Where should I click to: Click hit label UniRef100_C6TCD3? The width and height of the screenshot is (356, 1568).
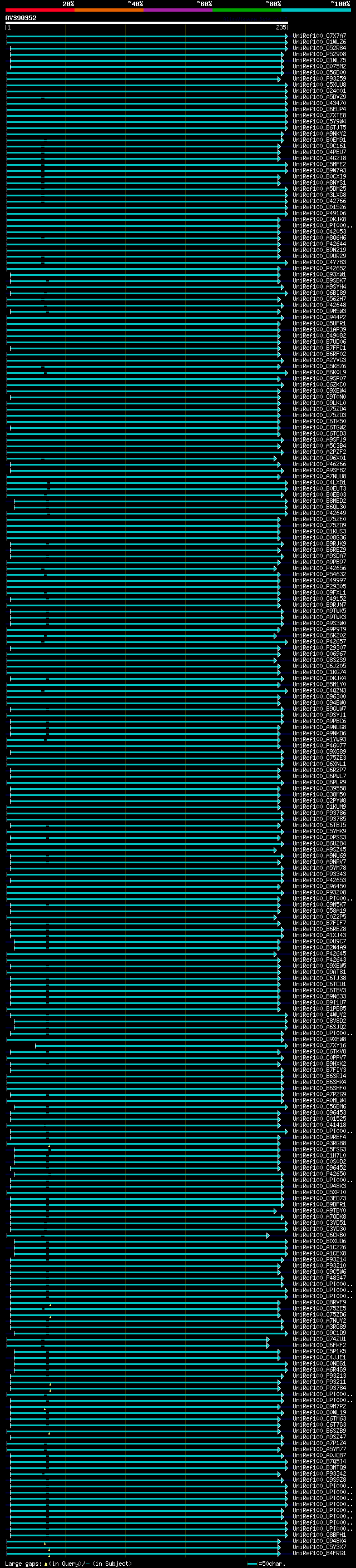[x=319, y=433]
